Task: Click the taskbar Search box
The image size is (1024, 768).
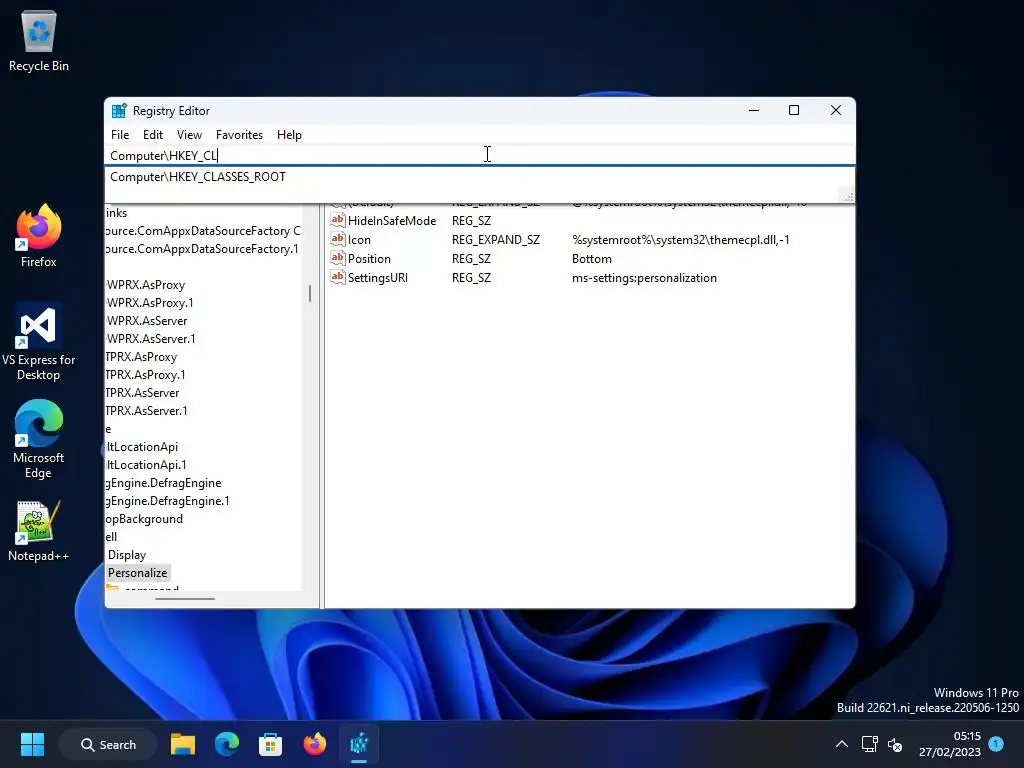Action: [x=108, y=744]
